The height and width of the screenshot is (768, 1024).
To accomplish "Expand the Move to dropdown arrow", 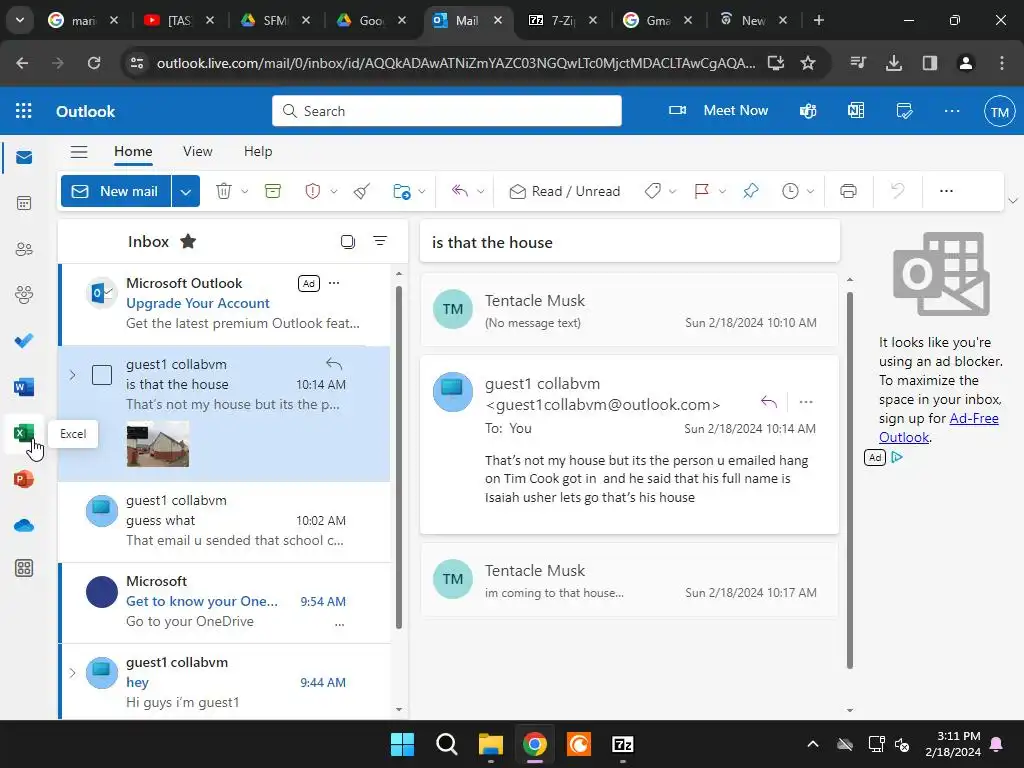I will (422, 191).
